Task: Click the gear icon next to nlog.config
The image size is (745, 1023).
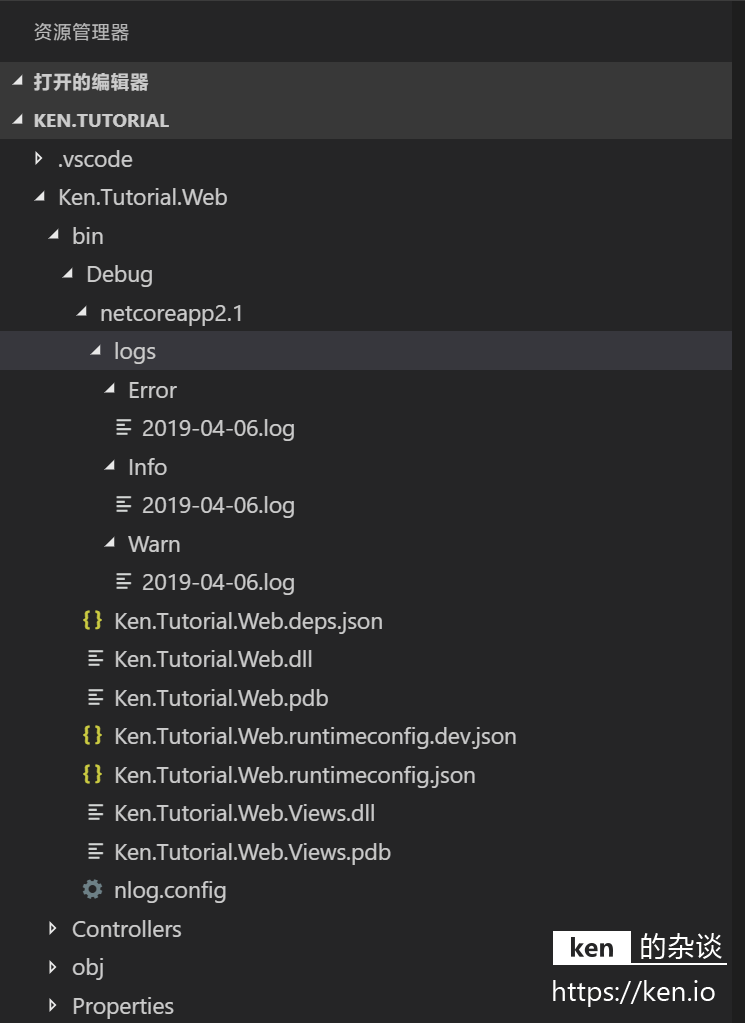Action: pos(93,889)
